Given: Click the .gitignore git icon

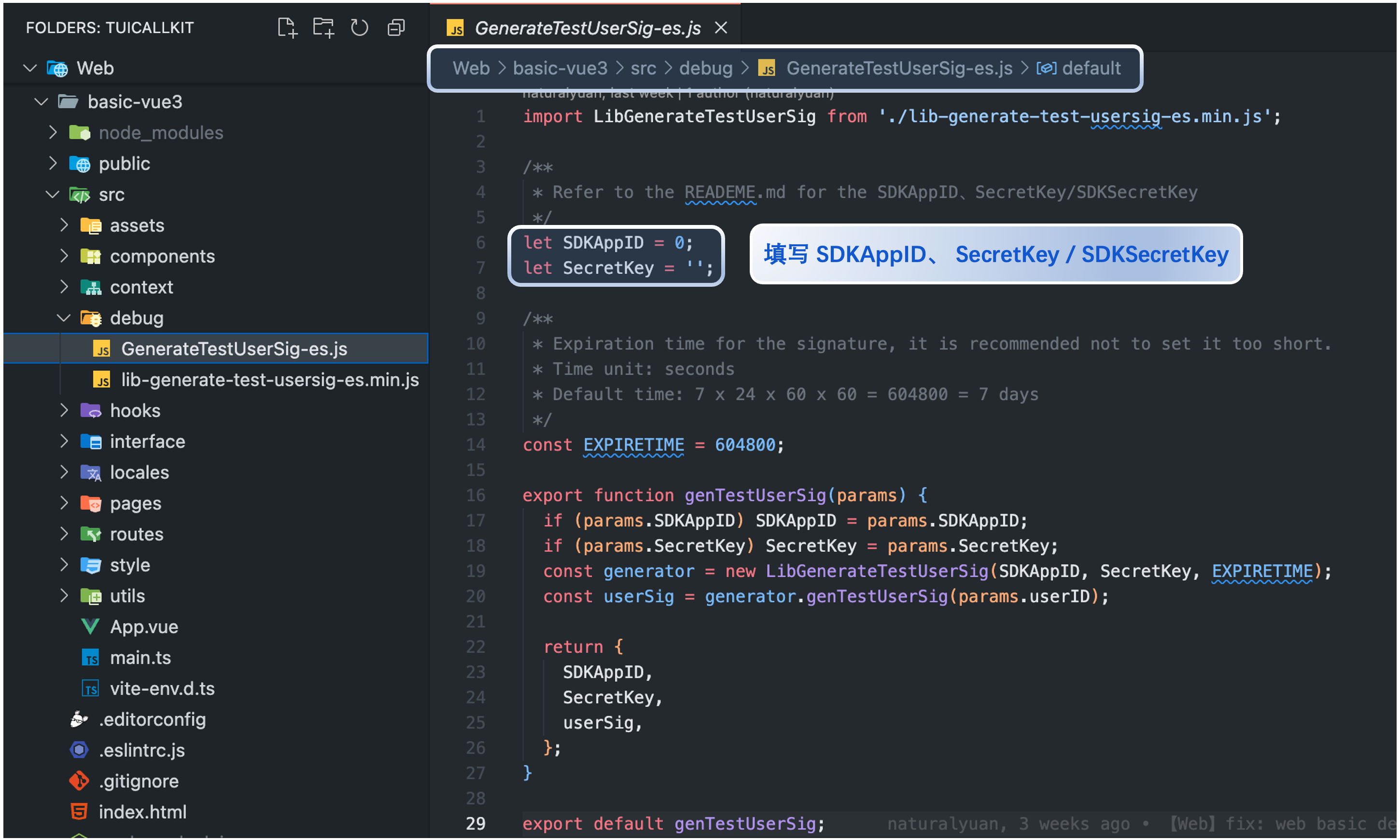Looking at the screenshot, I should point(79,781).
